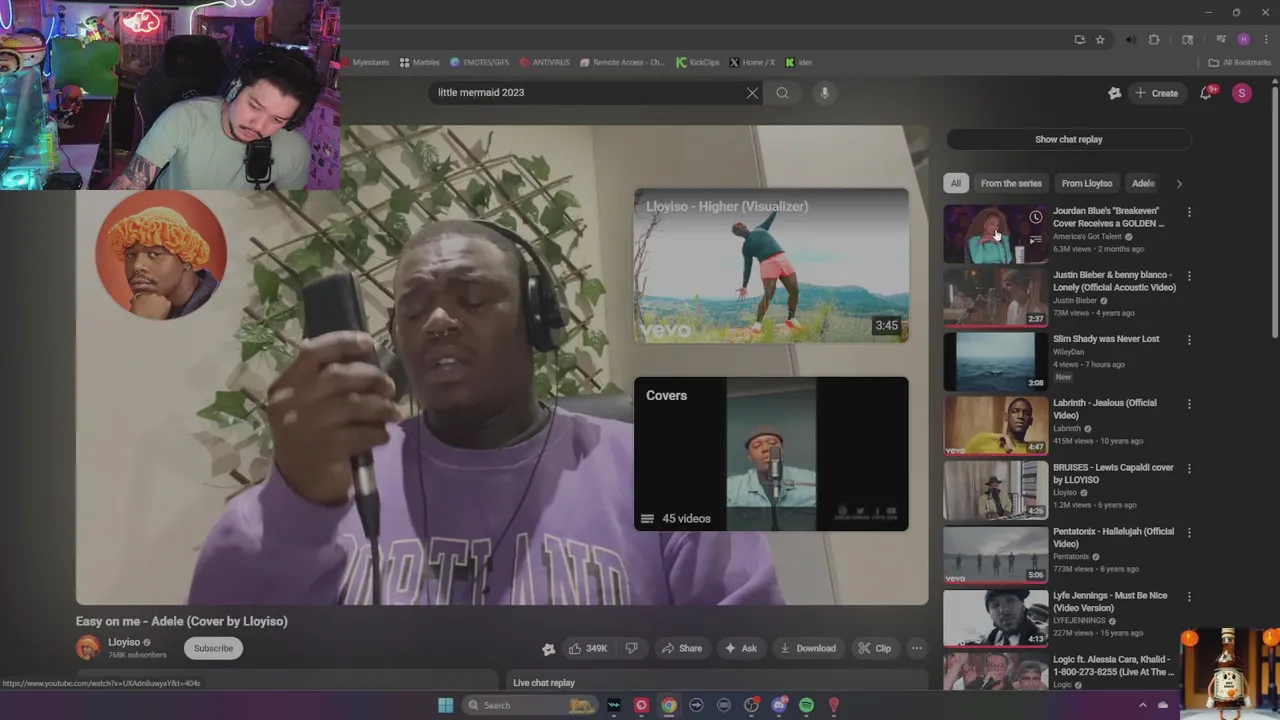Image resolution: width=1280 pixels, height=720 pixels.
Task: Select the Adele filter chip
Action: pyautogui.click(x=1143, y=183)
